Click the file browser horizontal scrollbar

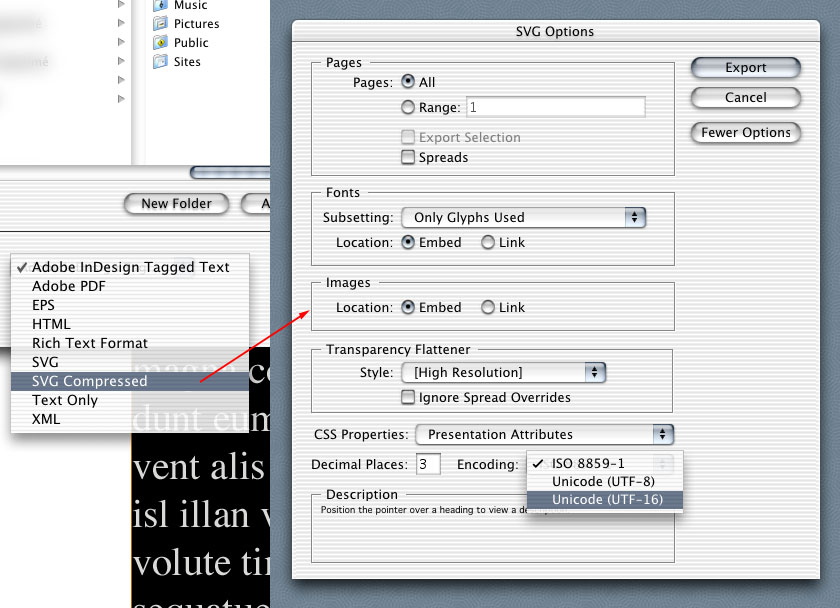230,172
